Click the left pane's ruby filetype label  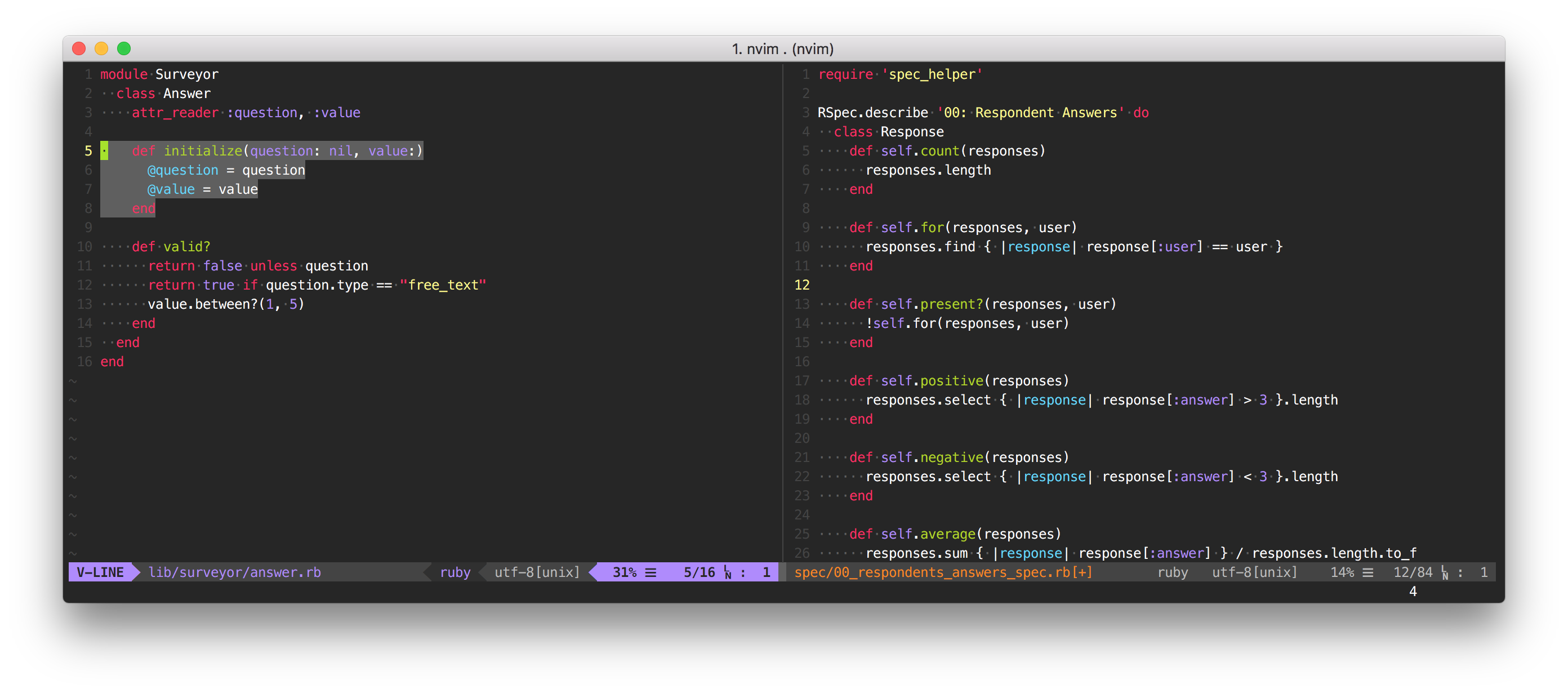pos(455,572)
